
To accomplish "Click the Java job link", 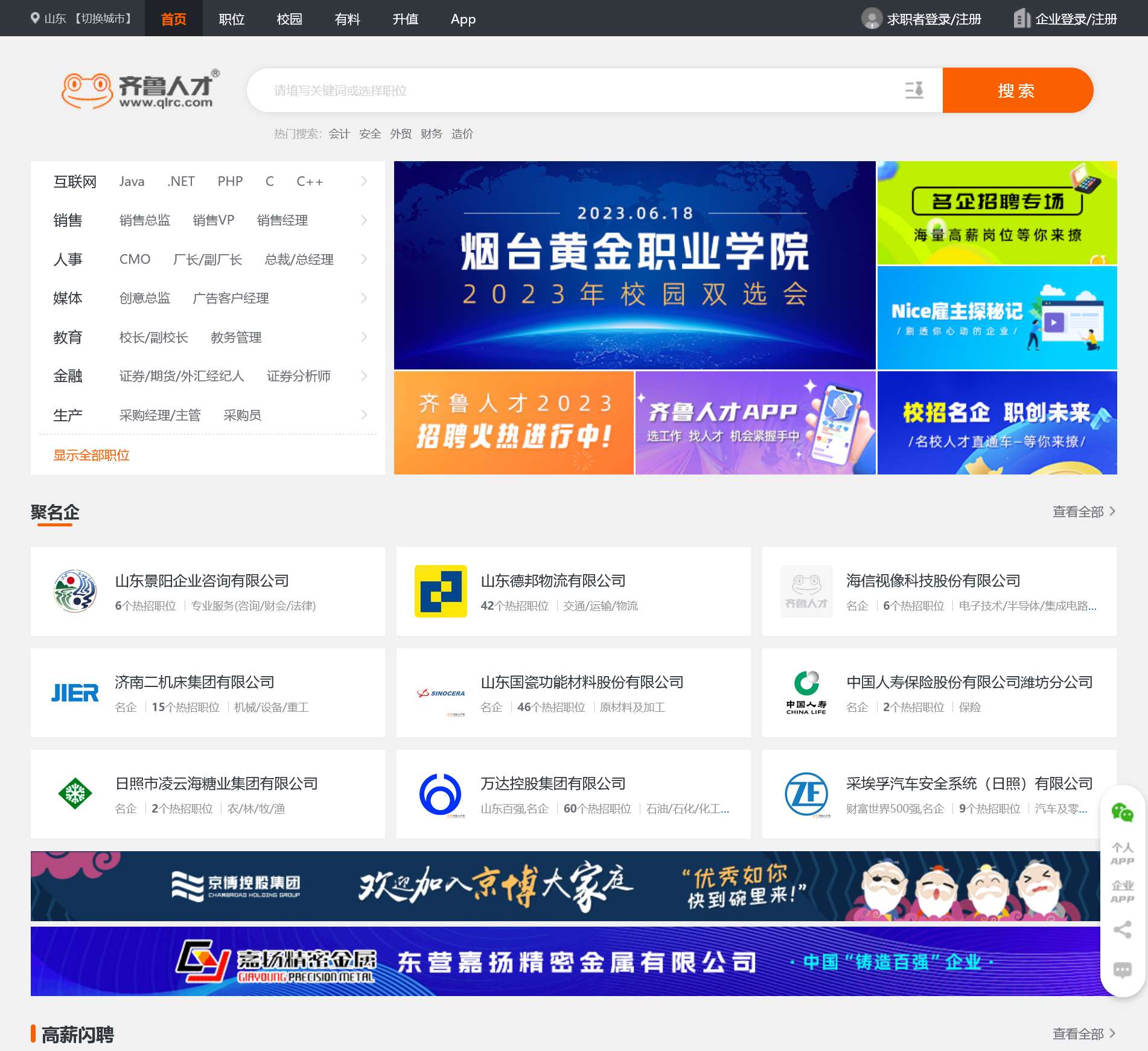I will pos(132,181).
